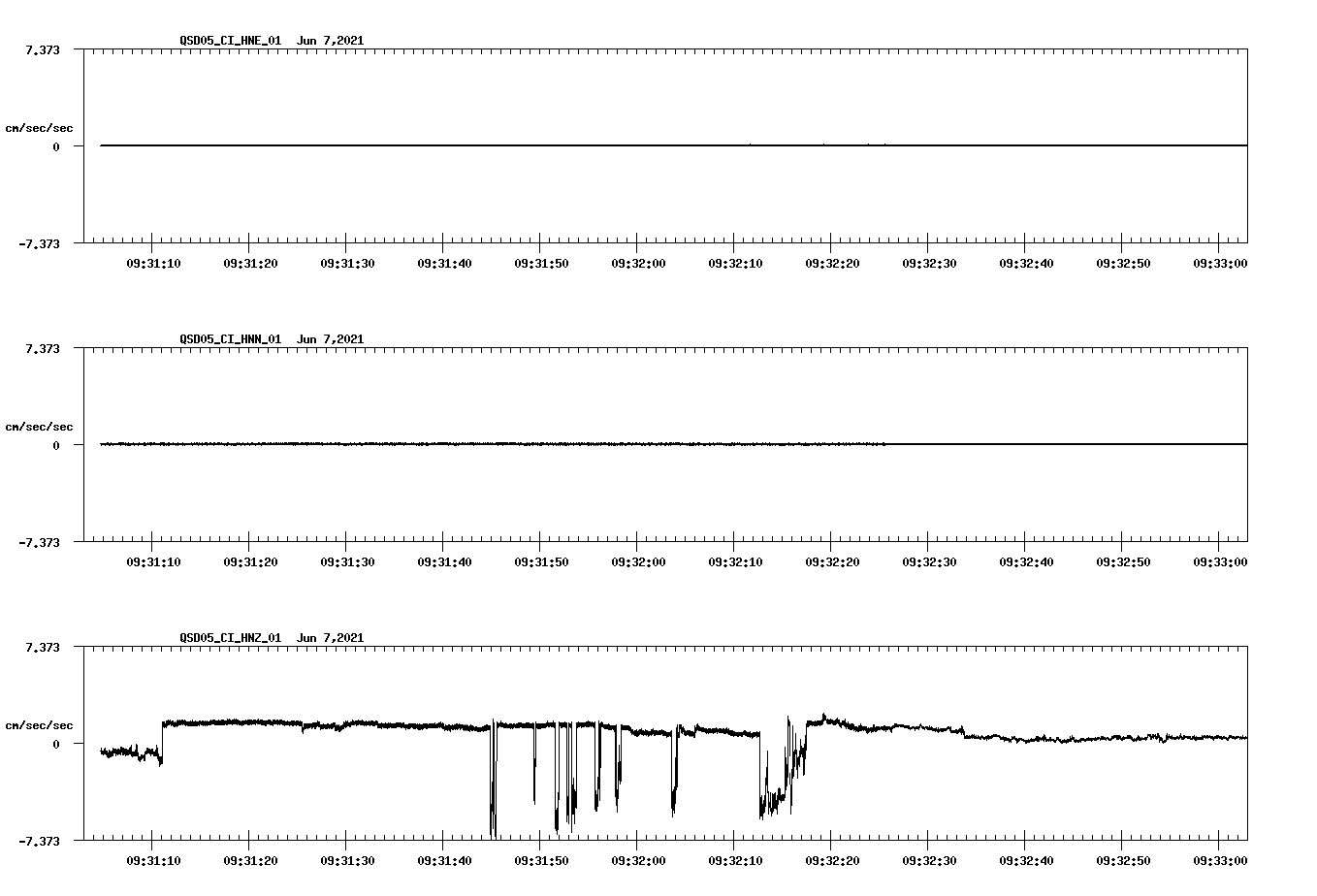Click 09:32:30 label under HNN plot

click(929, 562)
